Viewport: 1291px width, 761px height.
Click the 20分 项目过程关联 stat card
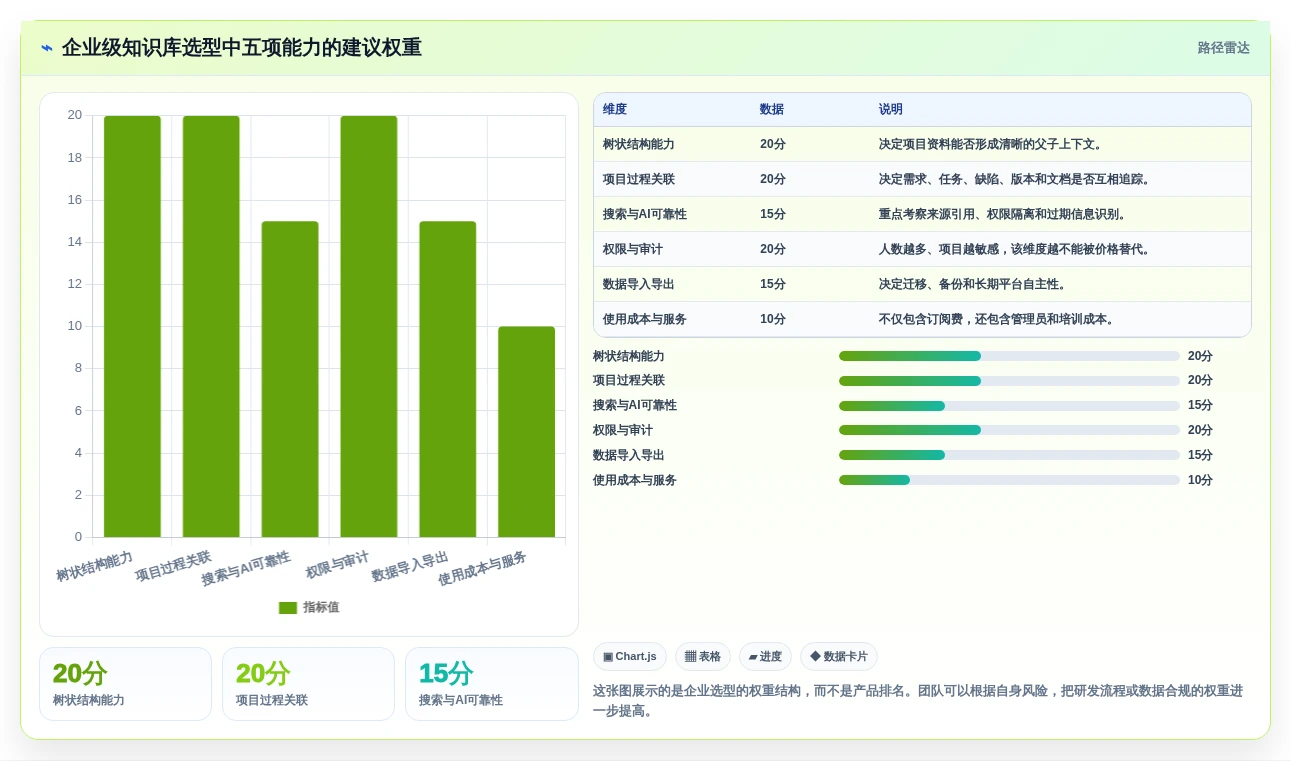[x=308, y=684]
